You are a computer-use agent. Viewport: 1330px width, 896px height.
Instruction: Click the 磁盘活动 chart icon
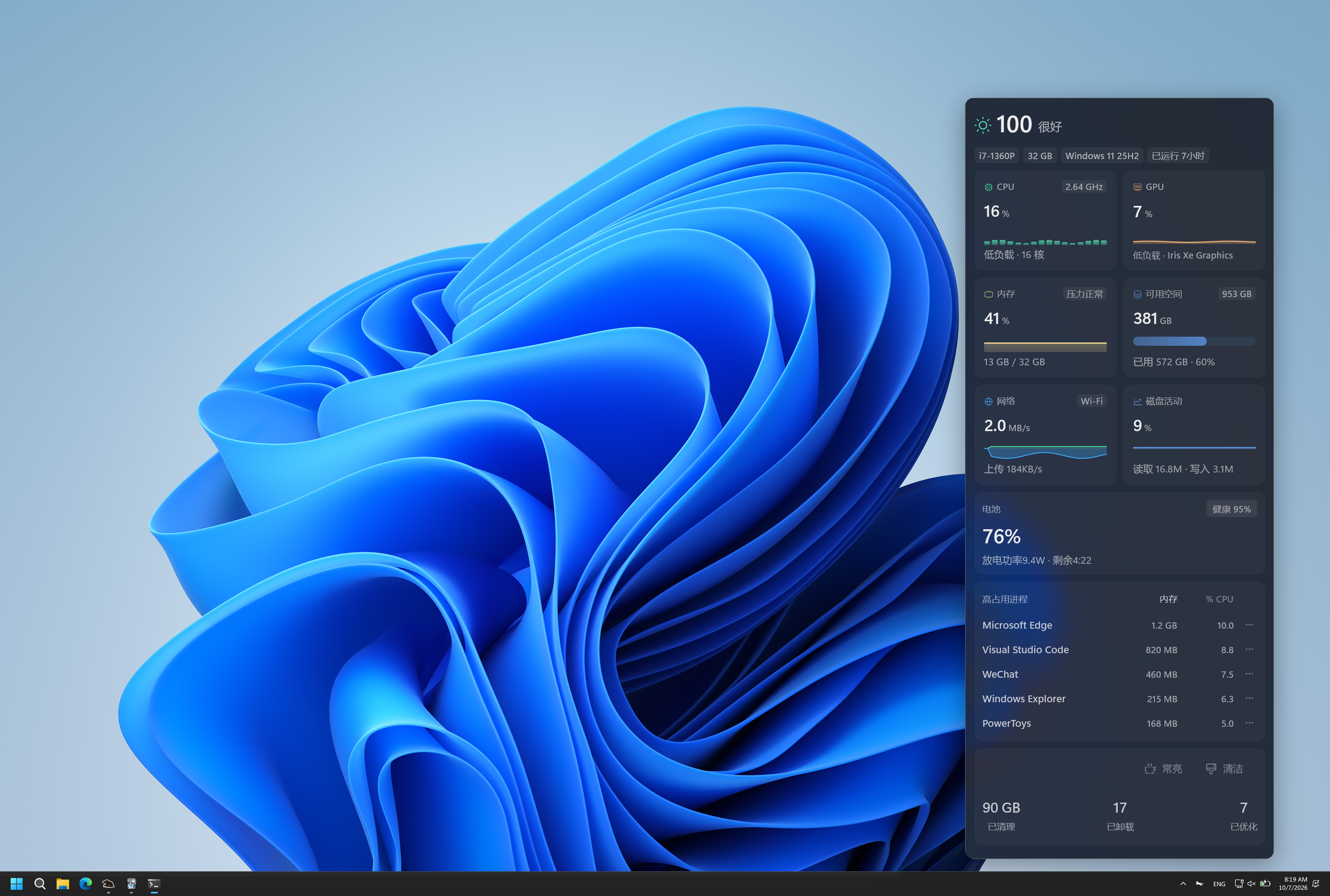[1137, 402]
